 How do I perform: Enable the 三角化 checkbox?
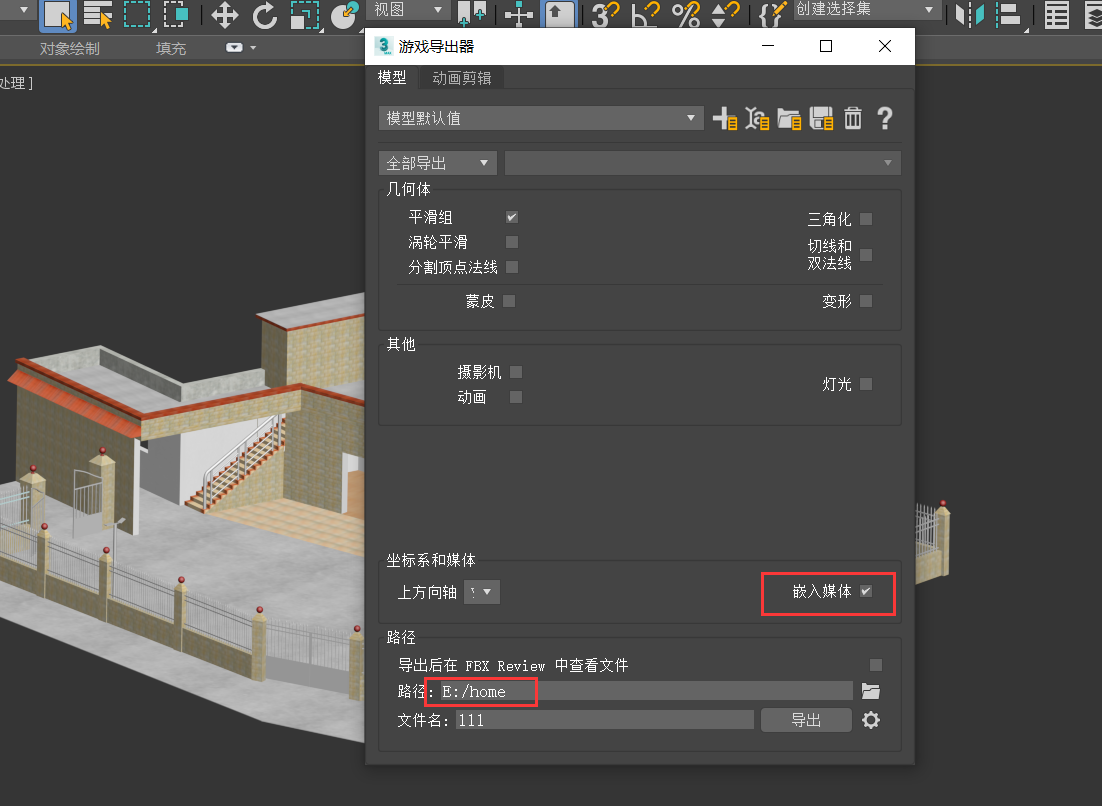coord(865,219)
